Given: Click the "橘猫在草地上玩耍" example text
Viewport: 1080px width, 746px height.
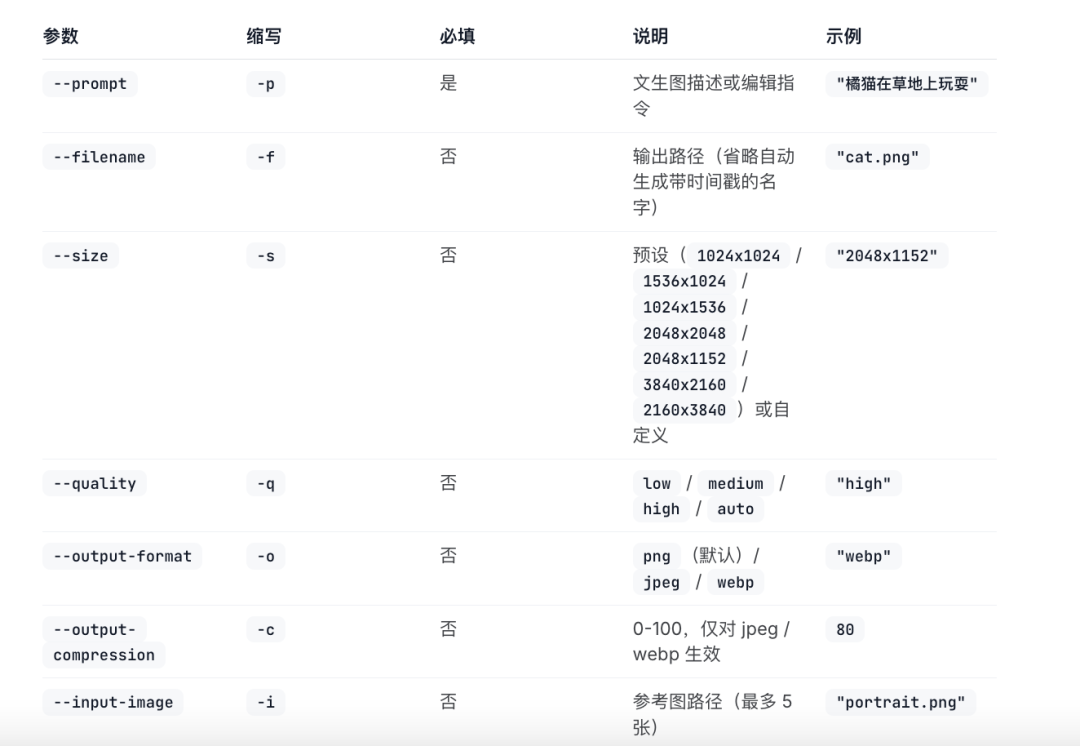Looking at the screenshot, I should (x=907, y=84).
